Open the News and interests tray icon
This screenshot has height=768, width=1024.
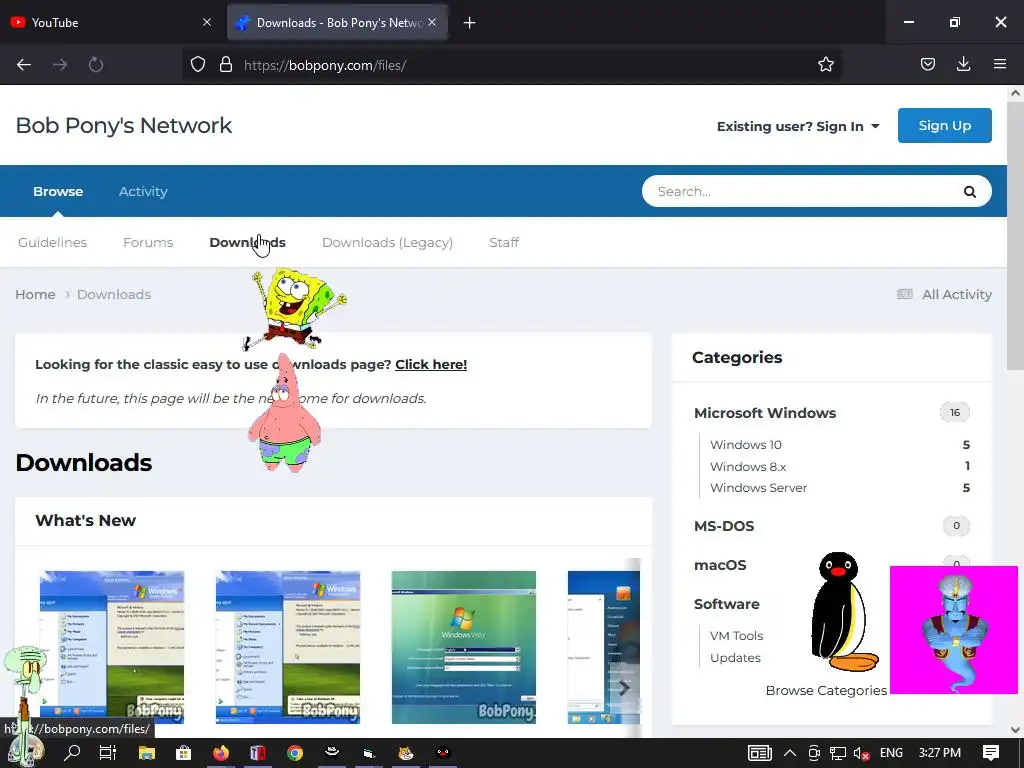760,753
